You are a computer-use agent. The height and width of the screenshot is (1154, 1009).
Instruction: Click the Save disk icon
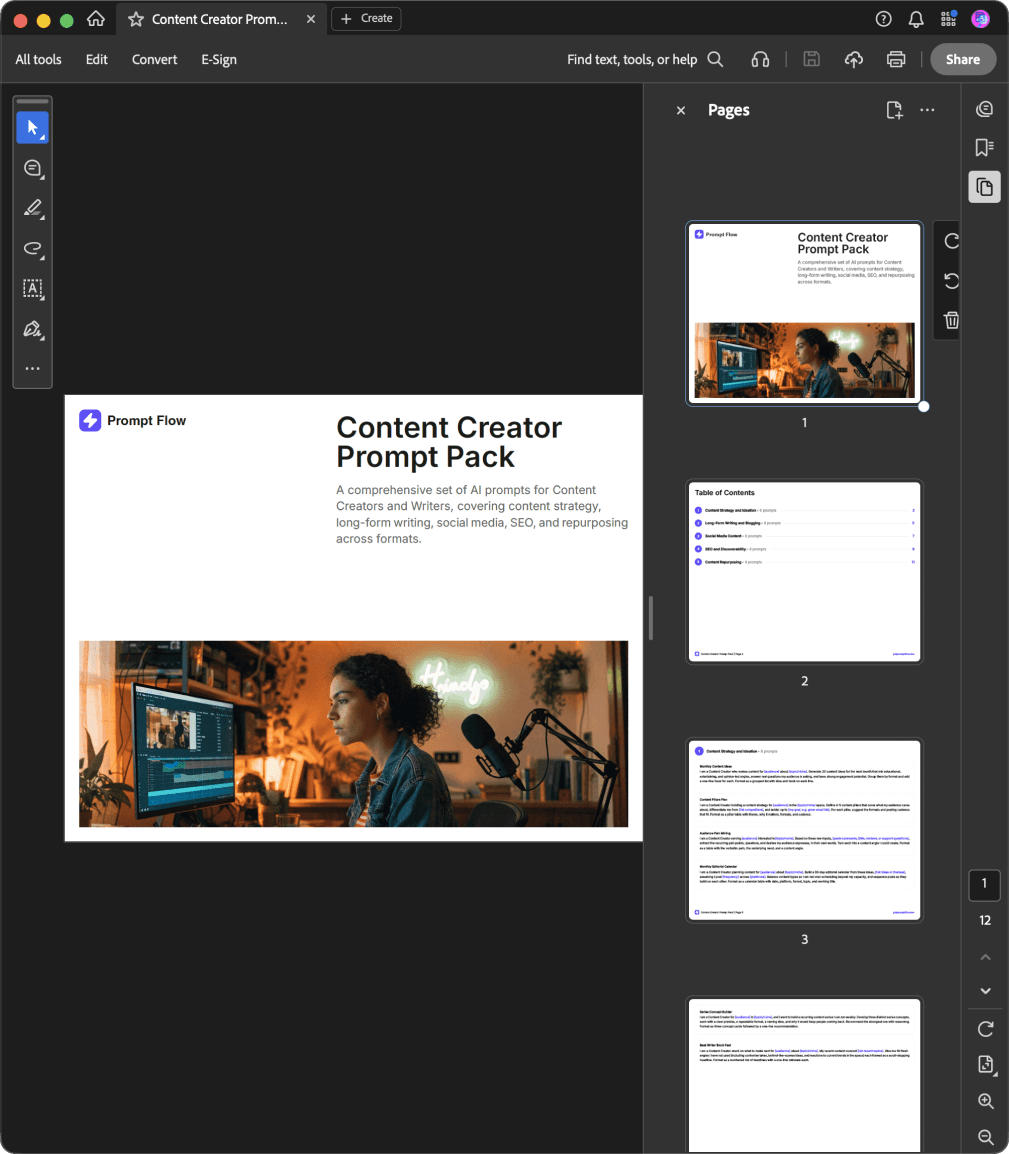click(x=811, y=60)
